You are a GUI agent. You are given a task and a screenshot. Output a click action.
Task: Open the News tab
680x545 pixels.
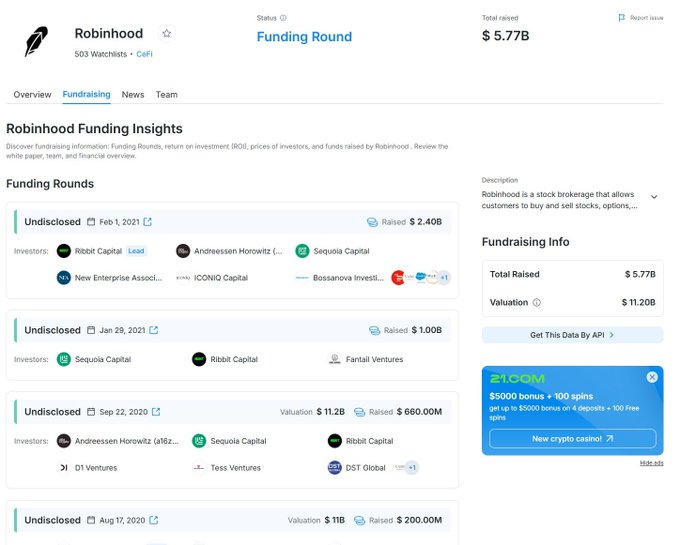(x=133, y=95)
